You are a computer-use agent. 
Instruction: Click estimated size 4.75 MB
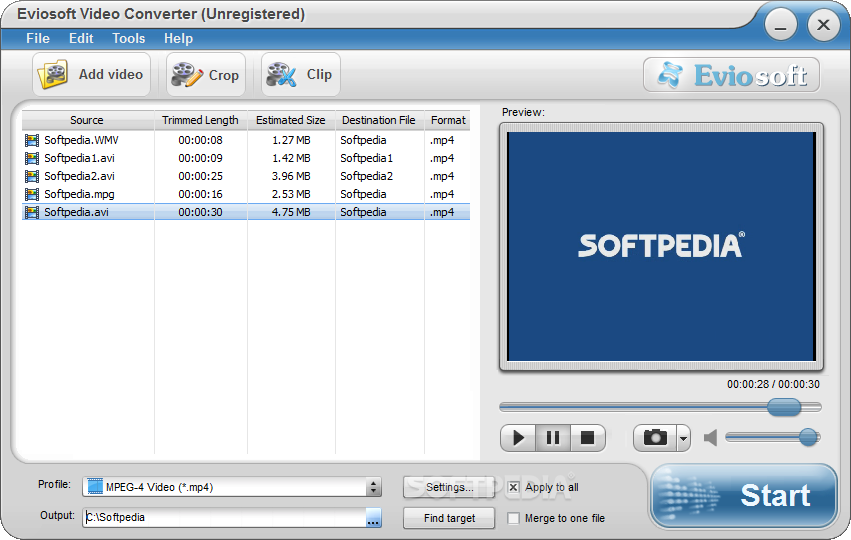291,212
